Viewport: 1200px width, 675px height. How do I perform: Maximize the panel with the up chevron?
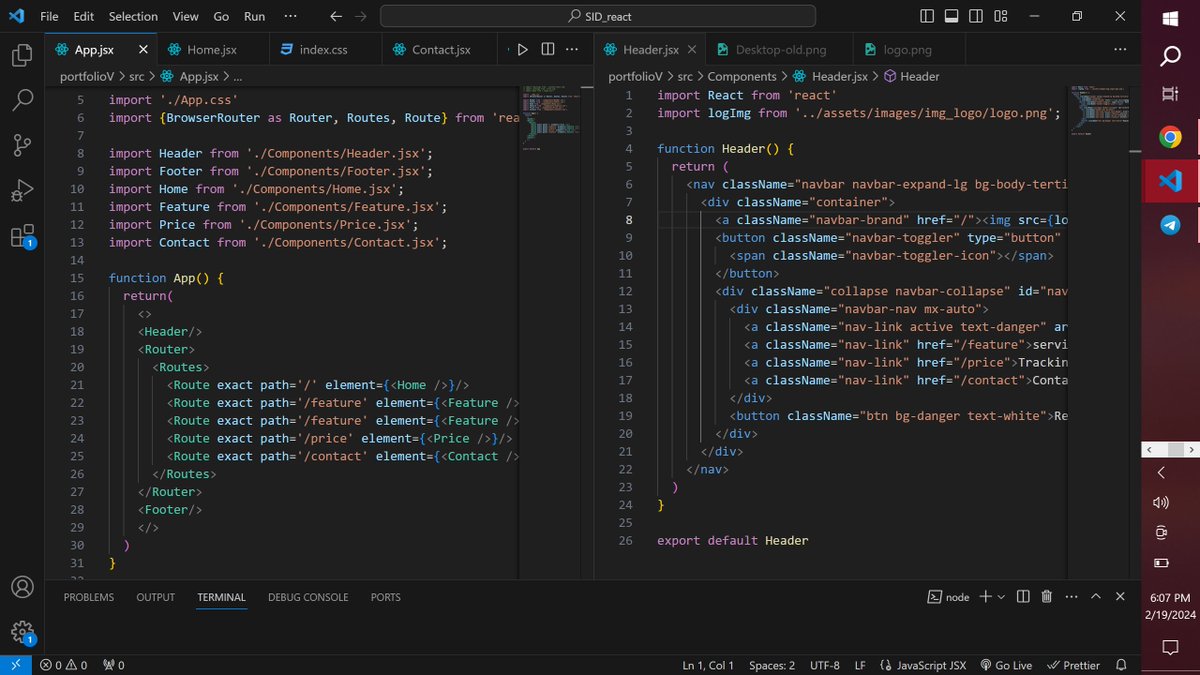(1095, 597)
